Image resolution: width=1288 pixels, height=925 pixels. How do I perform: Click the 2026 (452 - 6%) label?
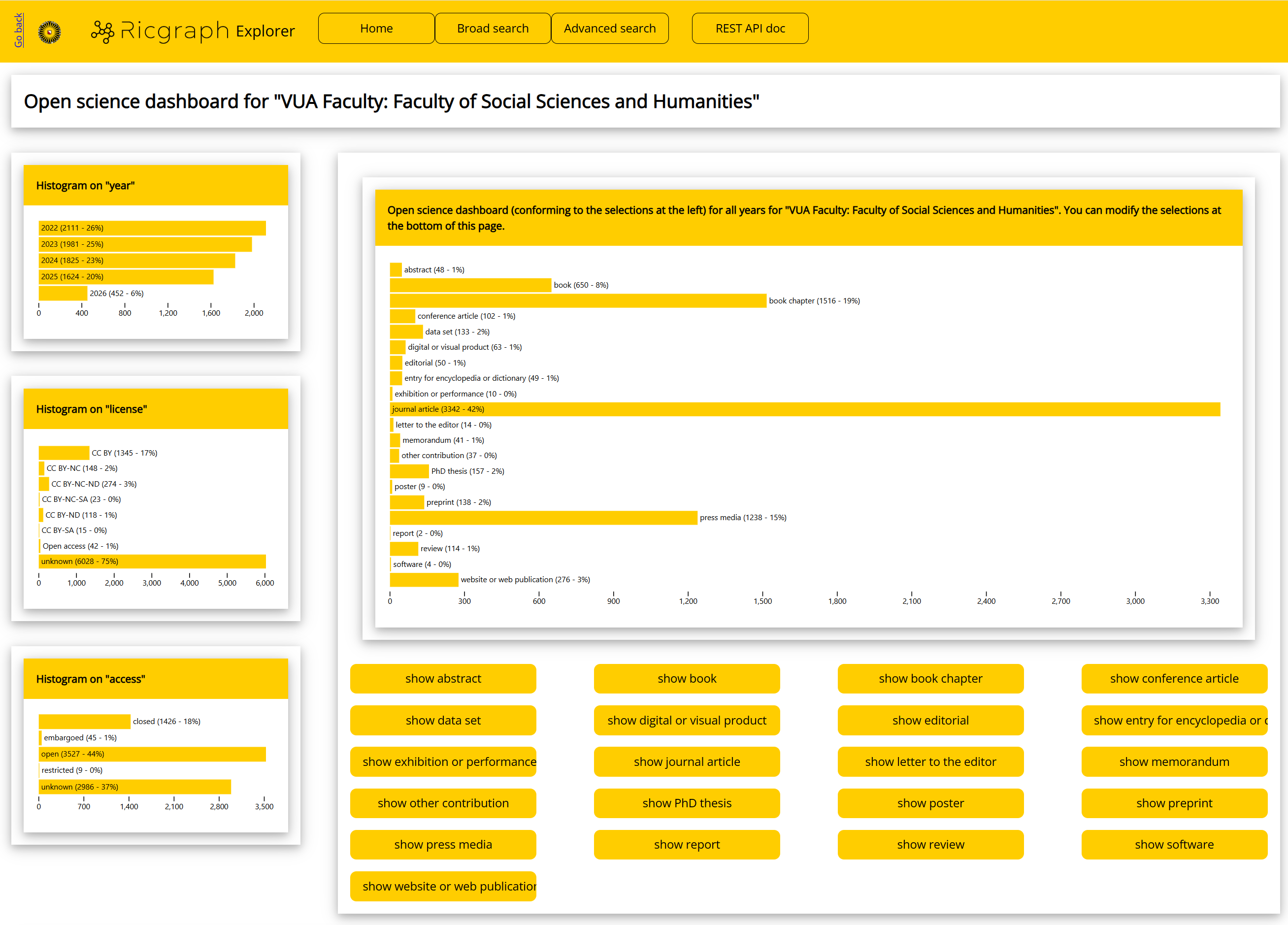click(116, 293)
